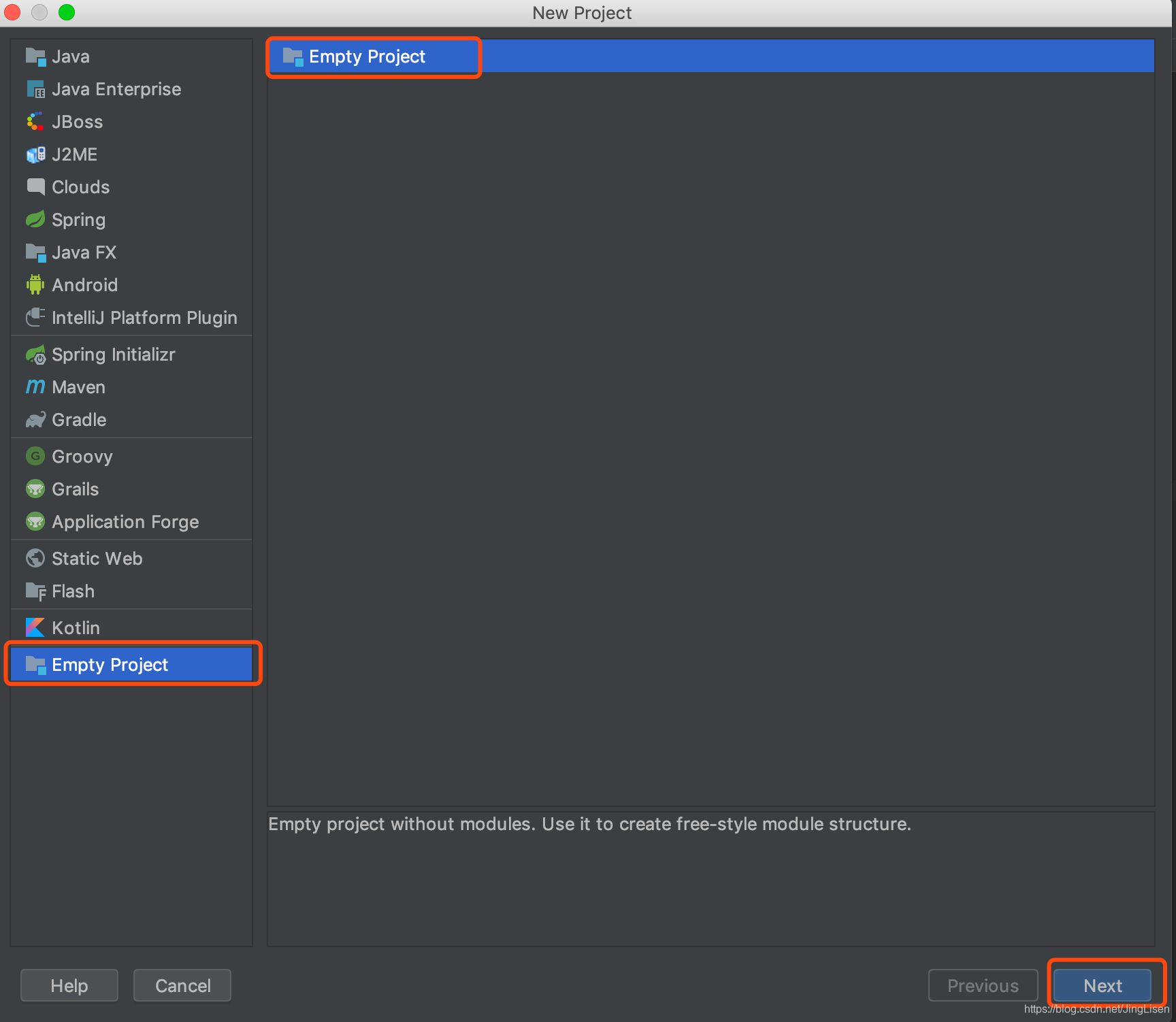This screenshot has height=1022, width=1176.
Task: Click the Gradle elephant icon
Action: click(35, 420)
